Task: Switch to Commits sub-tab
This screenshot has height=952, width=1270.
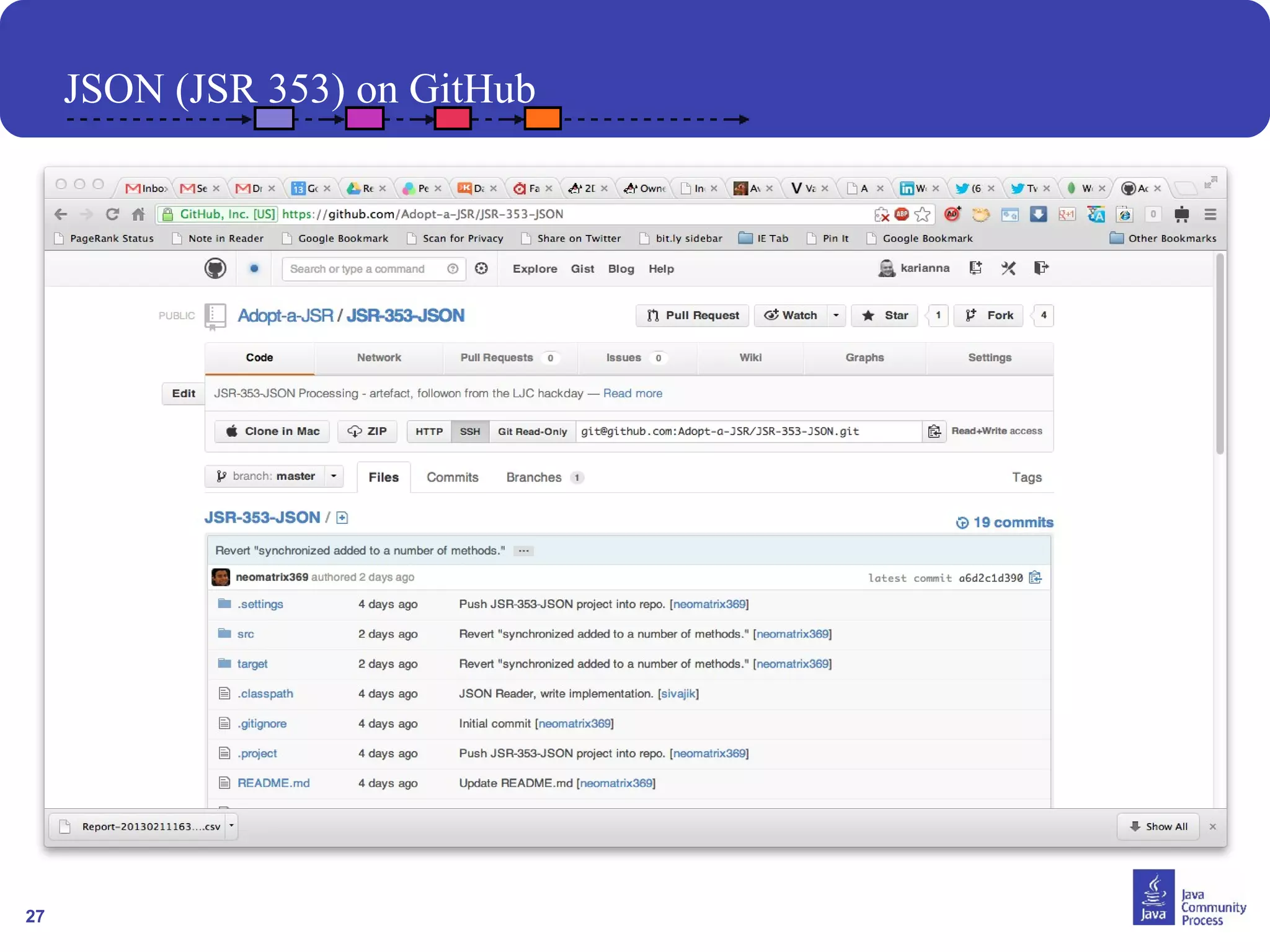Action: pos(453,477)
